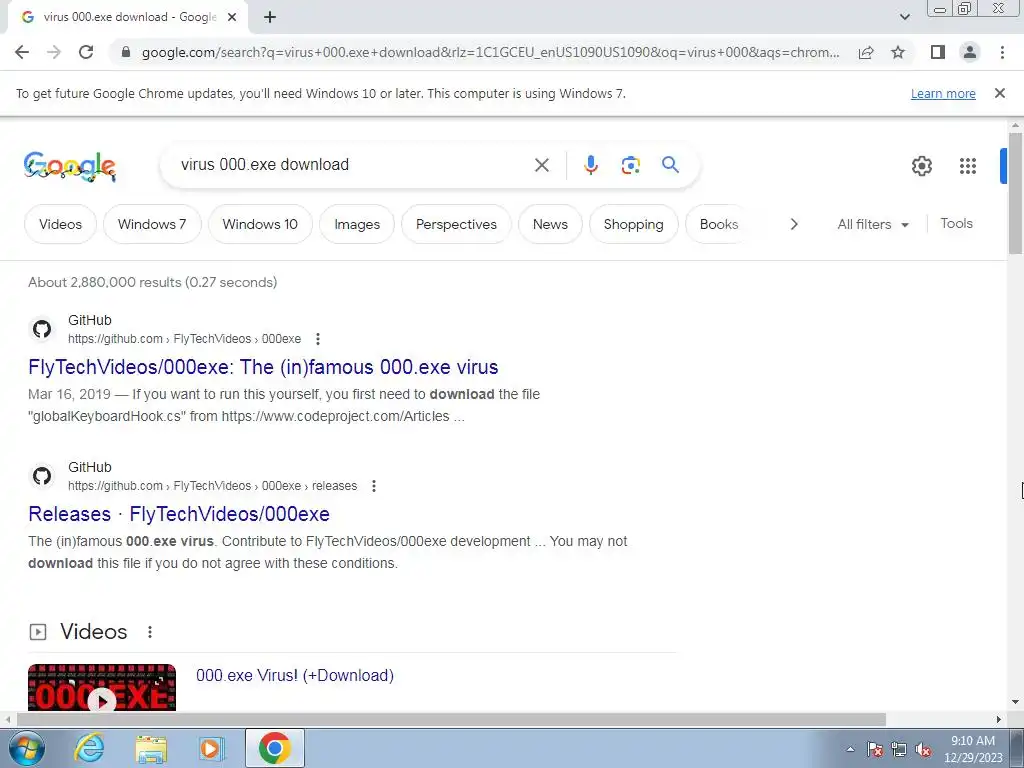Image resolution: width=1024 pixels, height=768 pixels.
Task: Switch to News results
Action: point(550,224)
